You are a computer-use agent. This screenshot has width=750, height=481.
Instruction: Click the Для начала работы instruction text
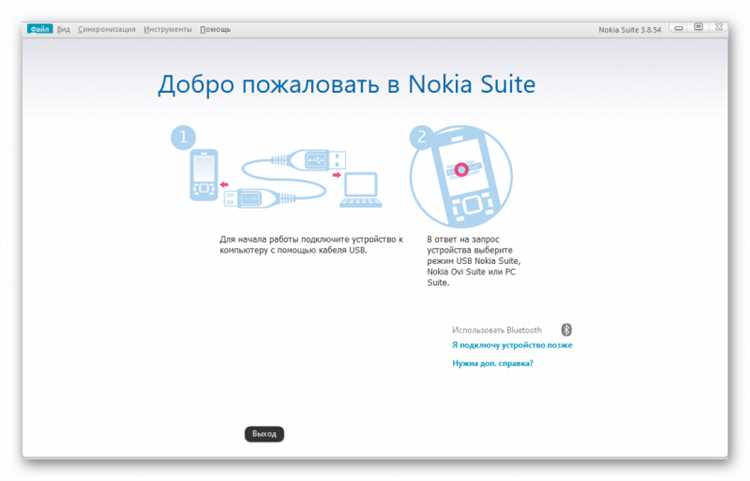pos(311,244)
